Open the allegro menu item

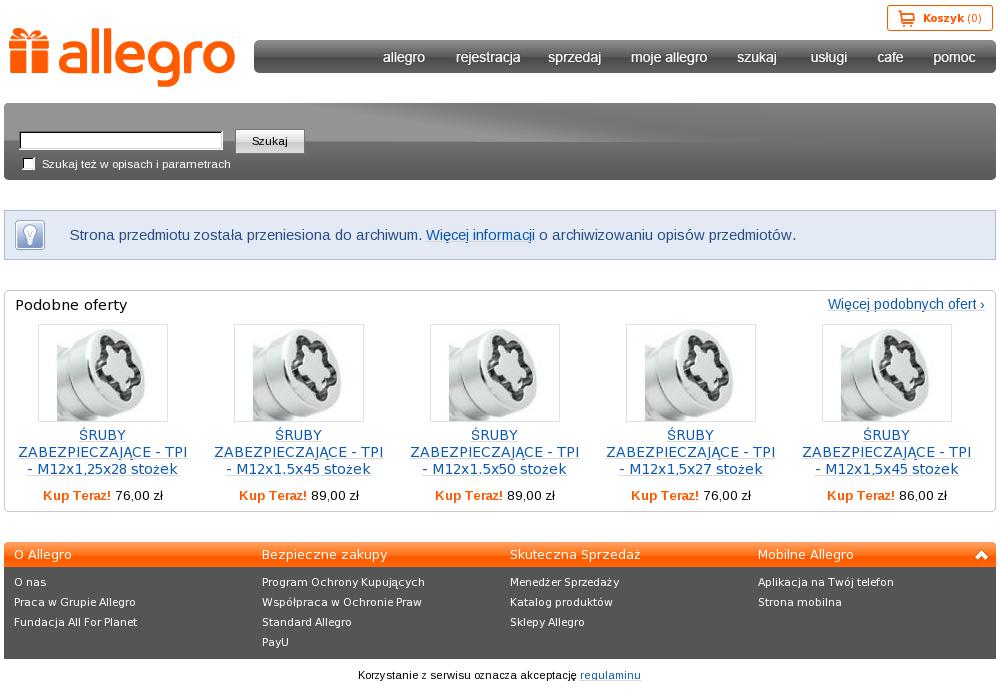(x=404, y=57)
